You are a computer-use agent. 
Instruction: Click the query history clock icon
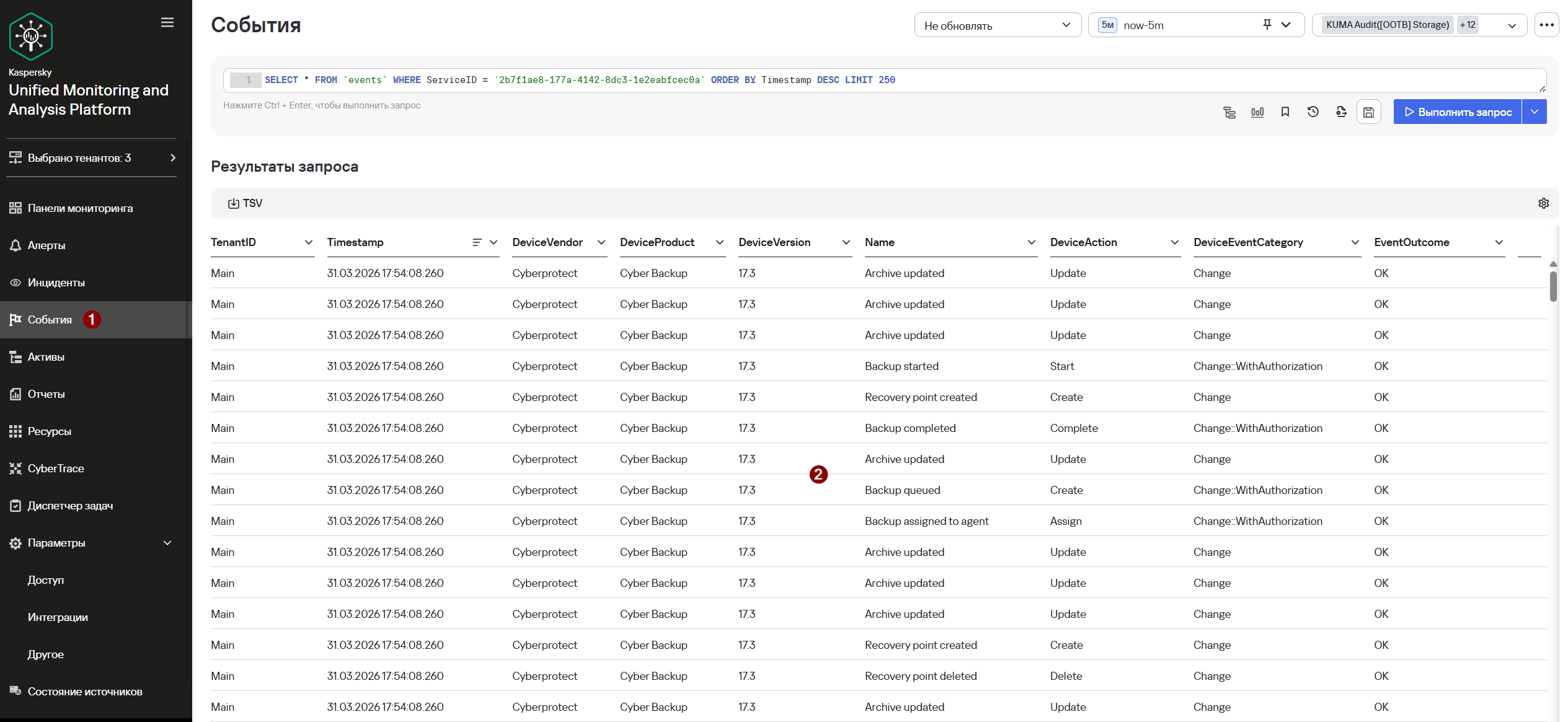tap(1313, 112)
